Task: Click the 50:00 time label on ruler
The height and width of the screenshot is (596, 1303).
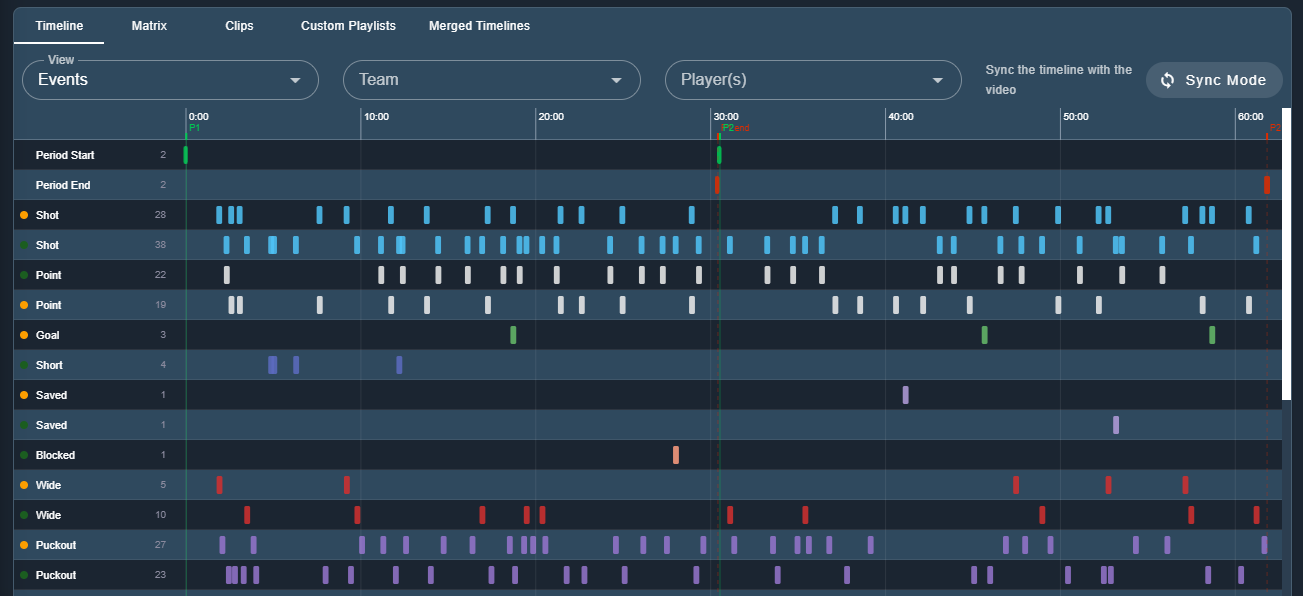Action: [1075, 117]
